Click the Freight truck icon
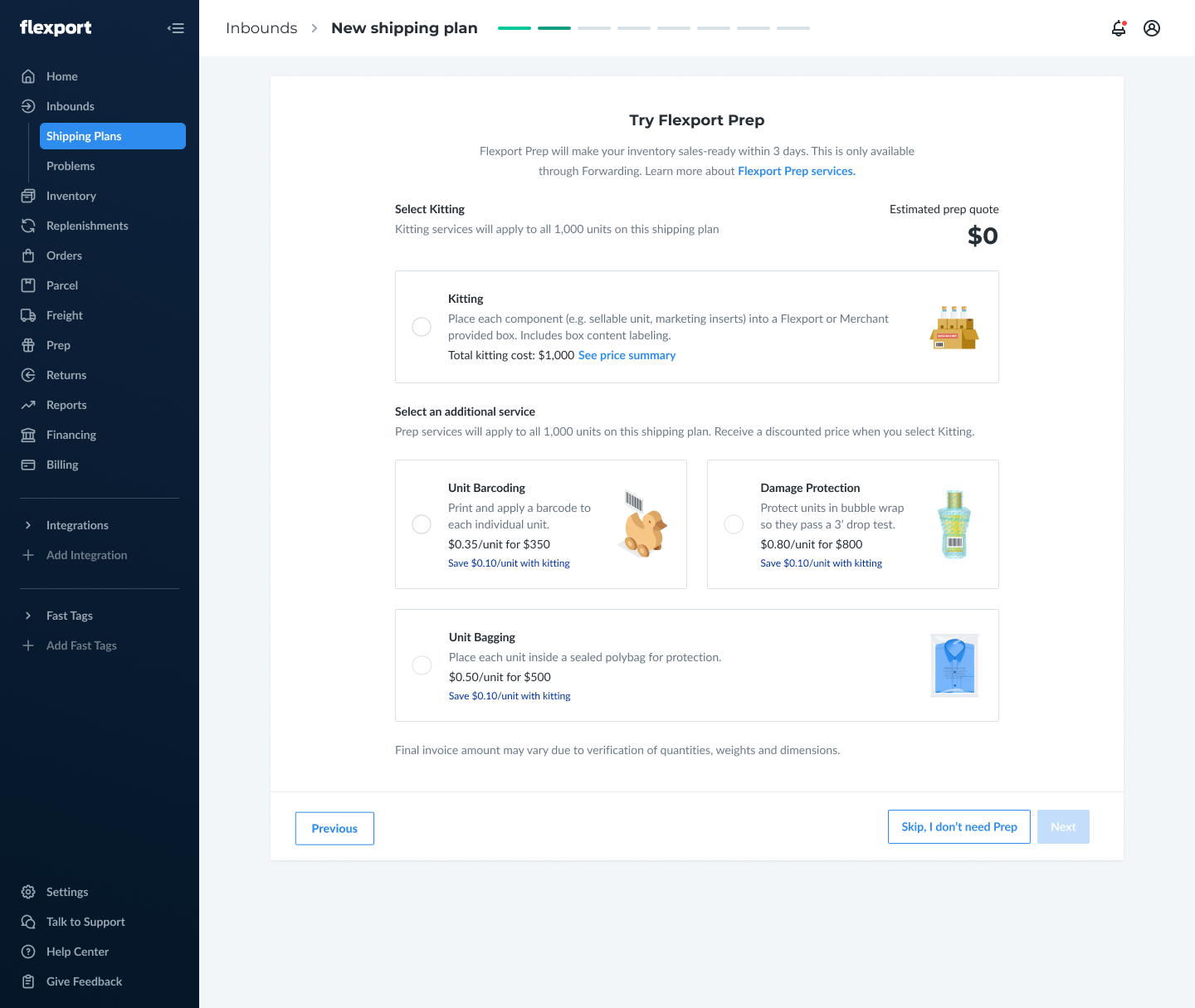The height and width of the screenshot is (1008, 1195). (28, 315)
